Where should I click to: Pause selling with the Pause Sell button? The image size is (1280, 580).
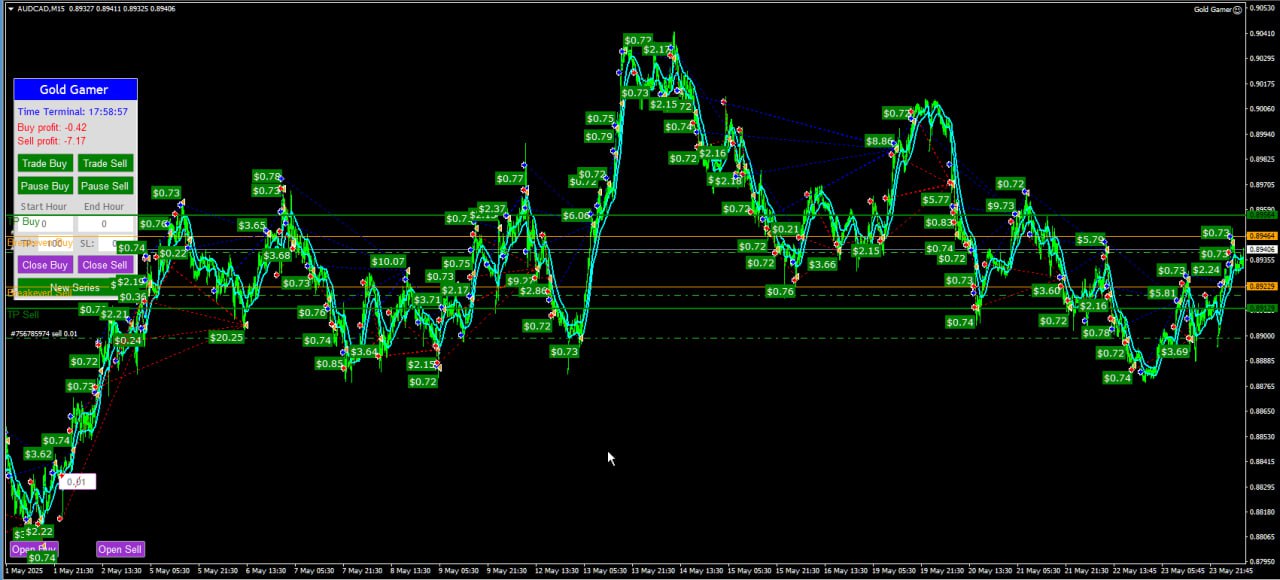(105, 186)
